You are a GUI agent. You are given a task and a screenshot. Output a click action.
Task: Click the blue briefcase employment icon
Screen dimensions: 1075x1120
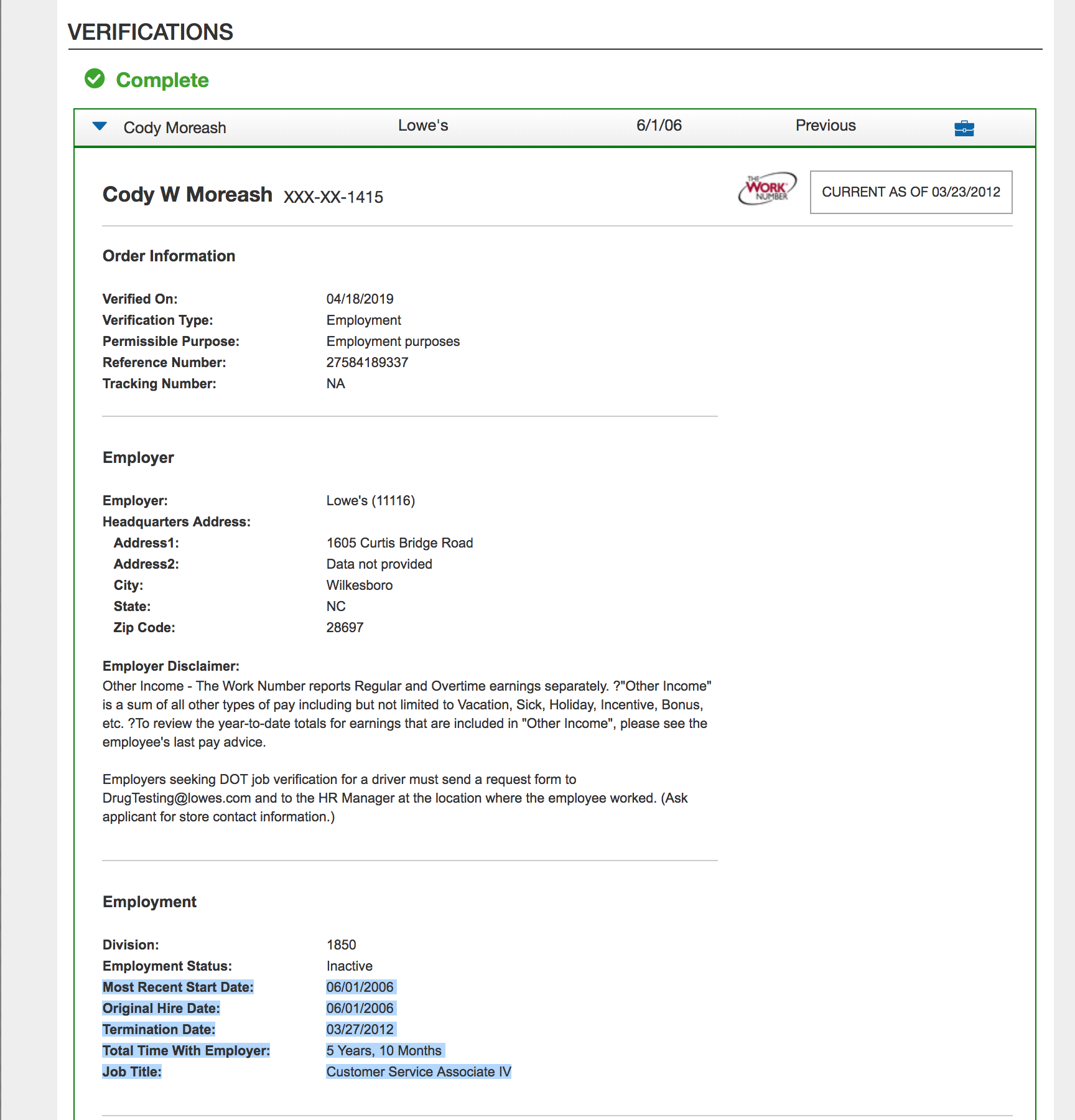[x=964, y=128]
